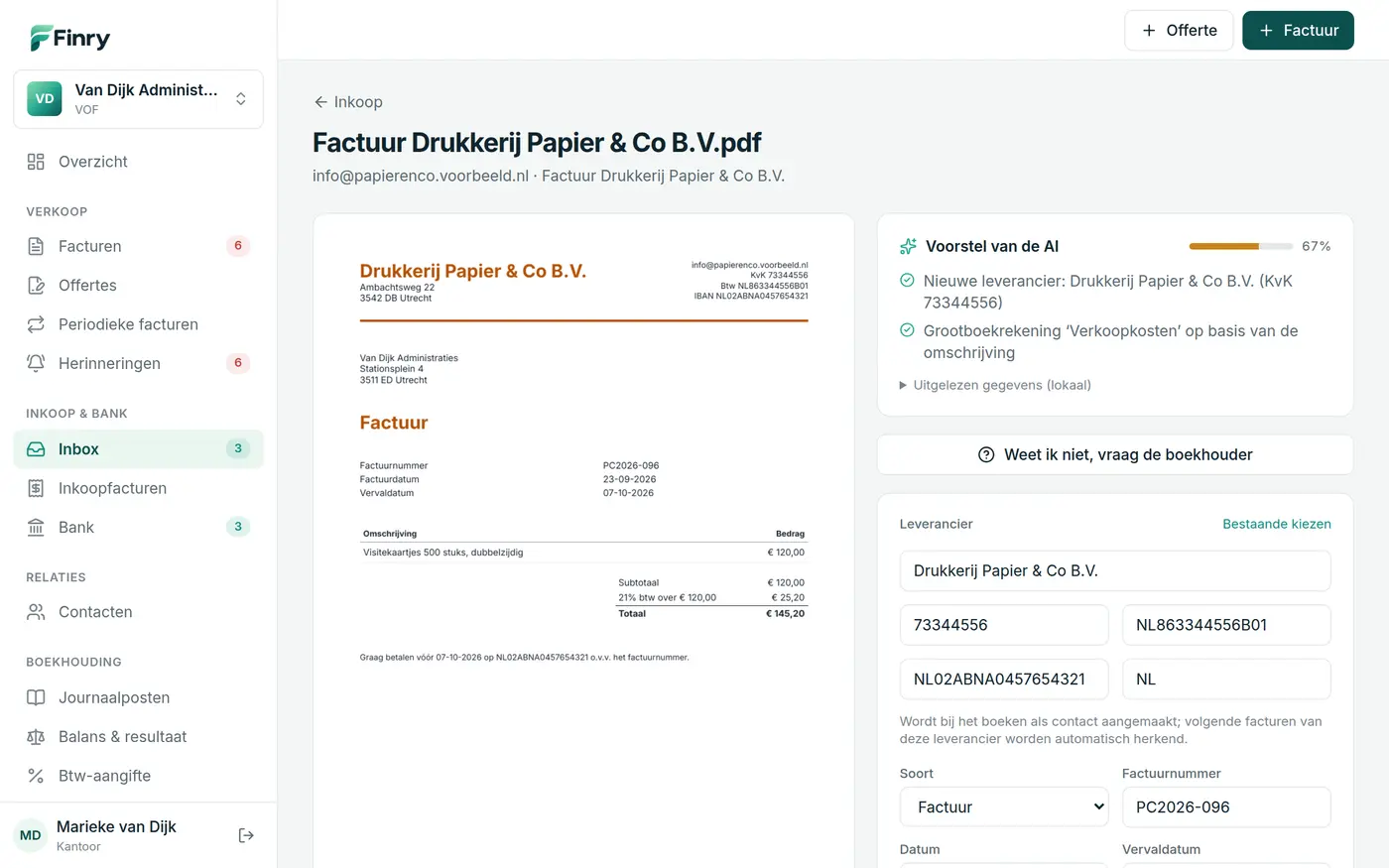
Task: Open Journaalposten in the sidebar
Action: (138, 697)
